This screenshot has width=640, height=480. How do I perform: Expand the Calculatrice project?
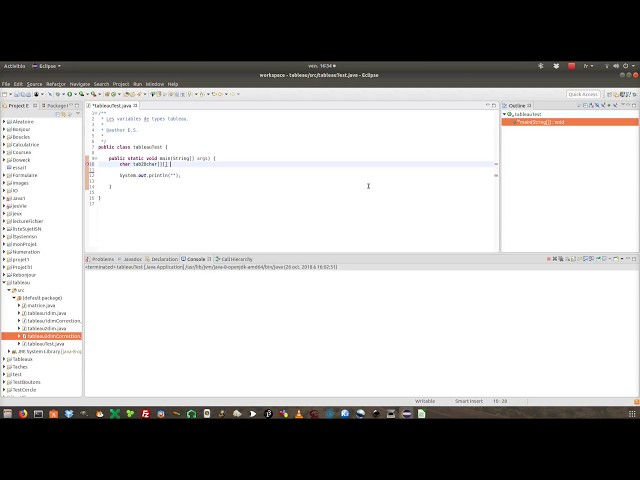pyautogui.click(x=4, y=144)
